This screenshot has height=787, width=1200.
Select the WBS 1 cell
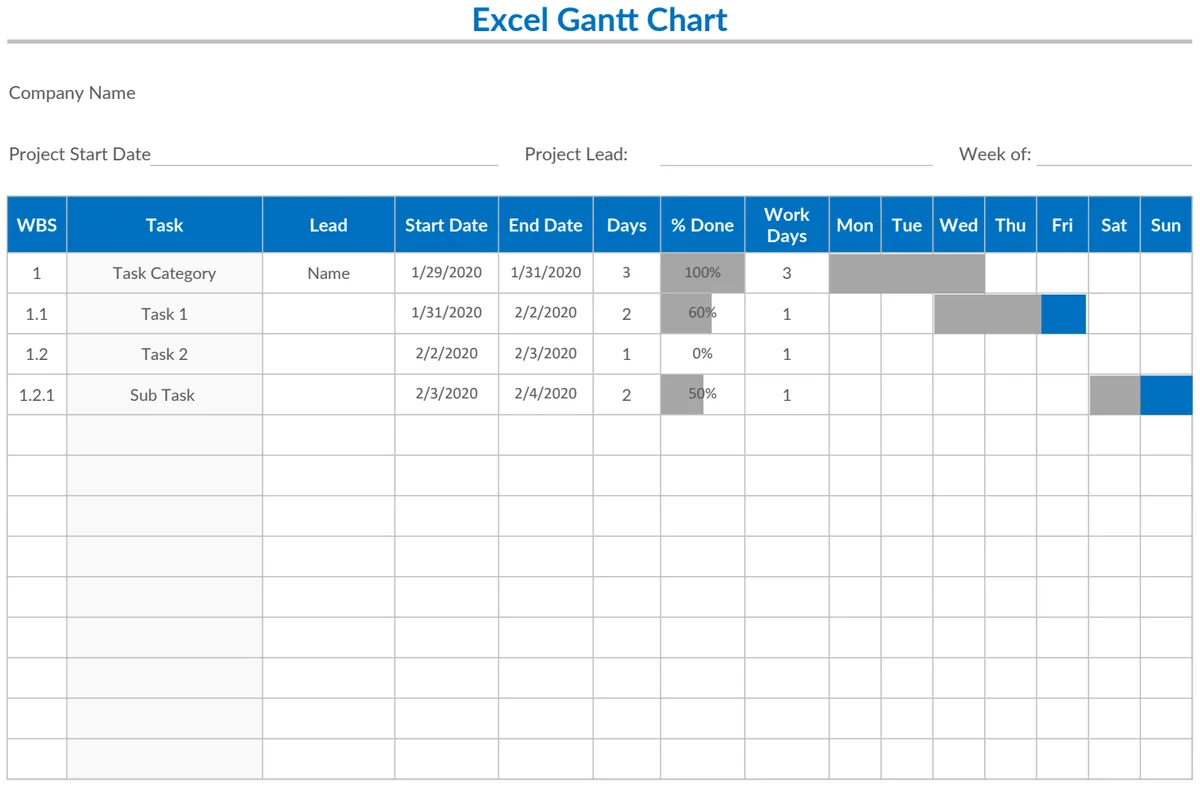click(37, 273)
